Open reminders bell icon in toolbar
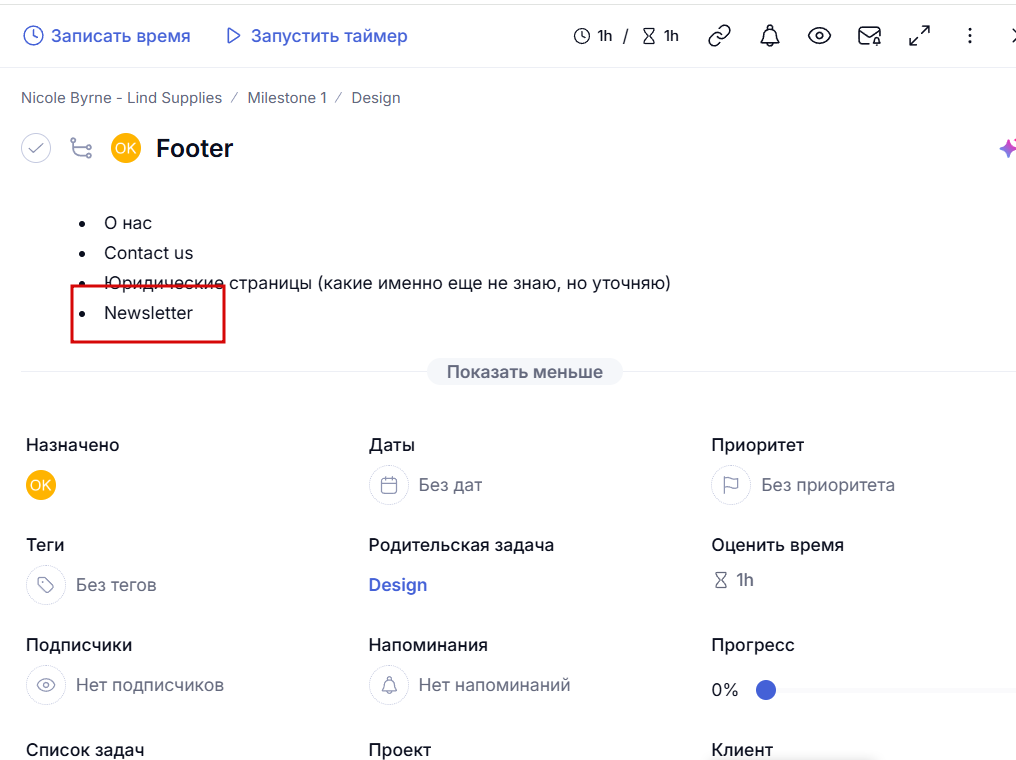The width and height of the screenshot is (1016, 760). (x=769, y=36)
